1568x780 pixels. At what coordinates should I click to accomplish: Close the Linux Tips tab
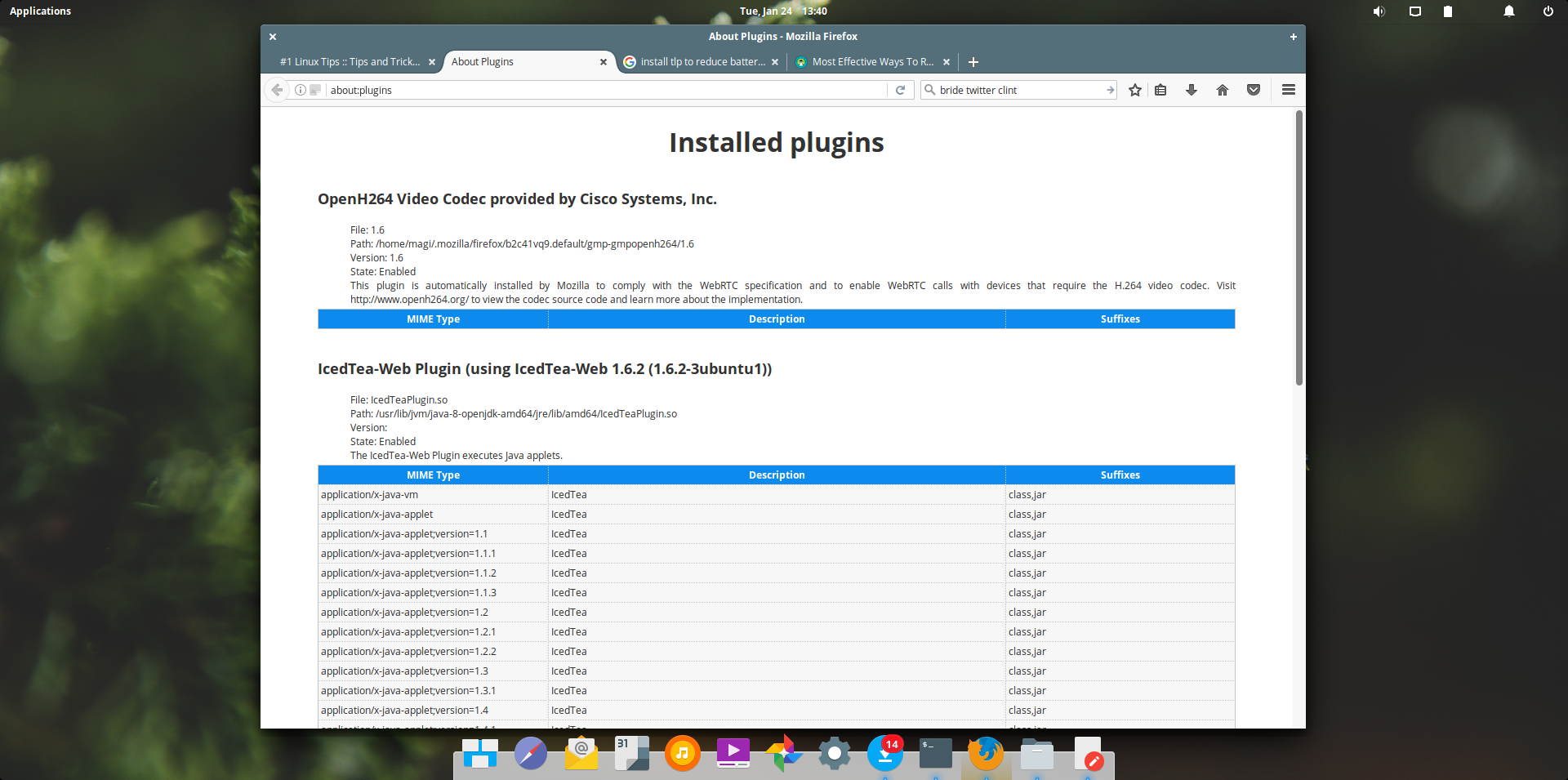coord(432,62)
